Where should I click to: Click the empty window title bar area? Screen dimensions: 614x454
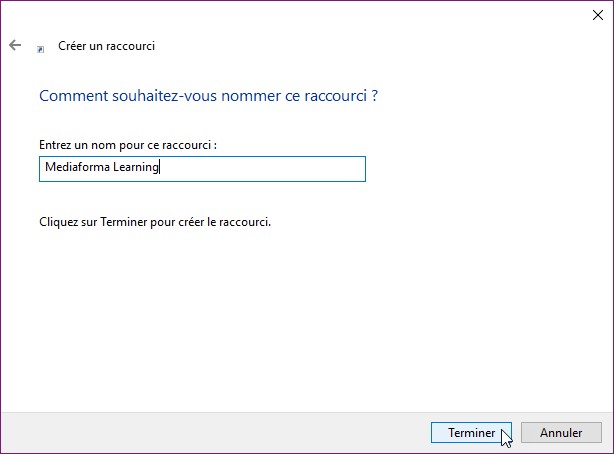pos(300,13)
